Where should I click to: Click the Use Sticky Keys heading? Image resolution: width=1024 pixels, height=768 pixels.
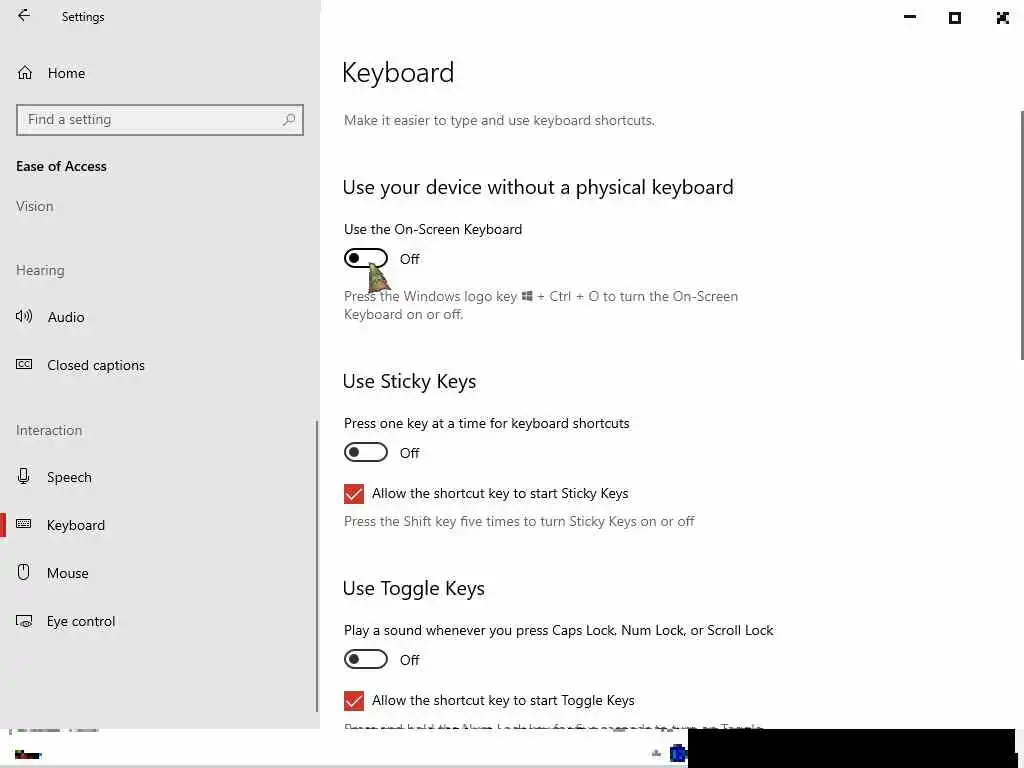(x=409, y=381)
